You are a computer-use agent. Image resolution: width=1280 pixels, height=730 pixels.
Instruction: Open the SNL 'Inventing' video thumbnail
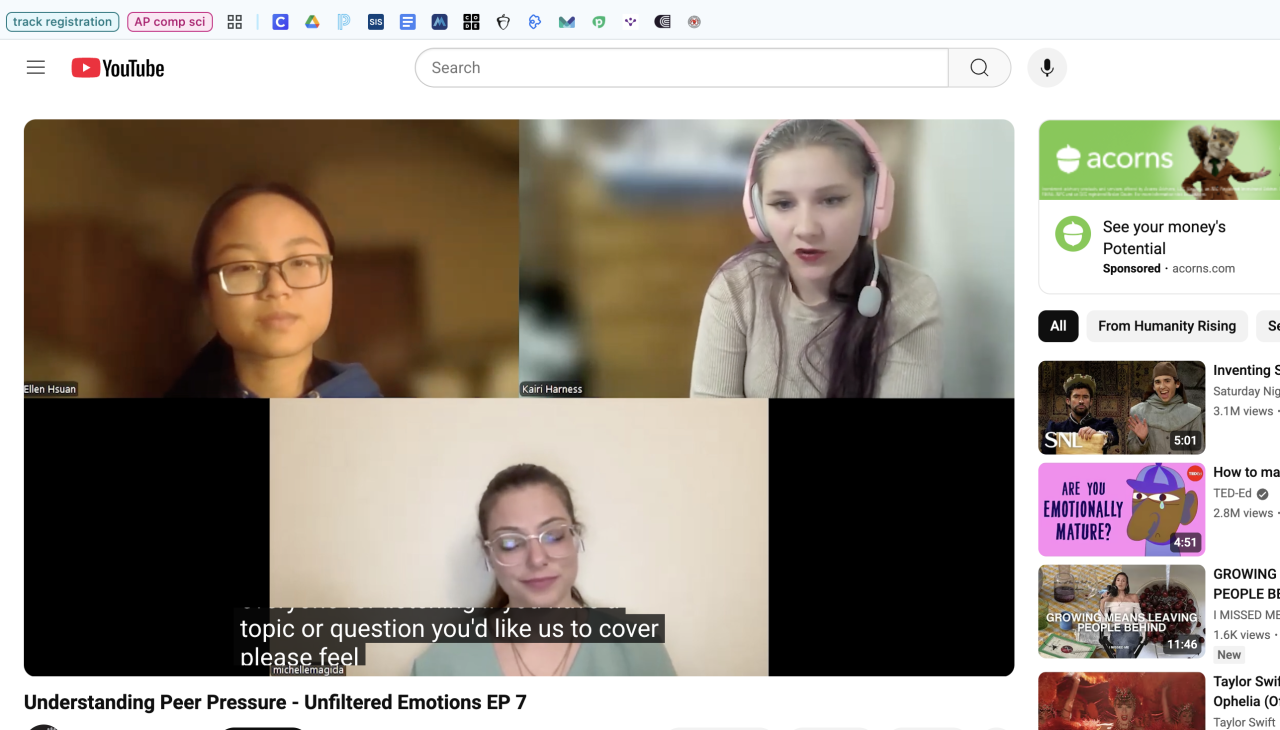point(1121,408)
